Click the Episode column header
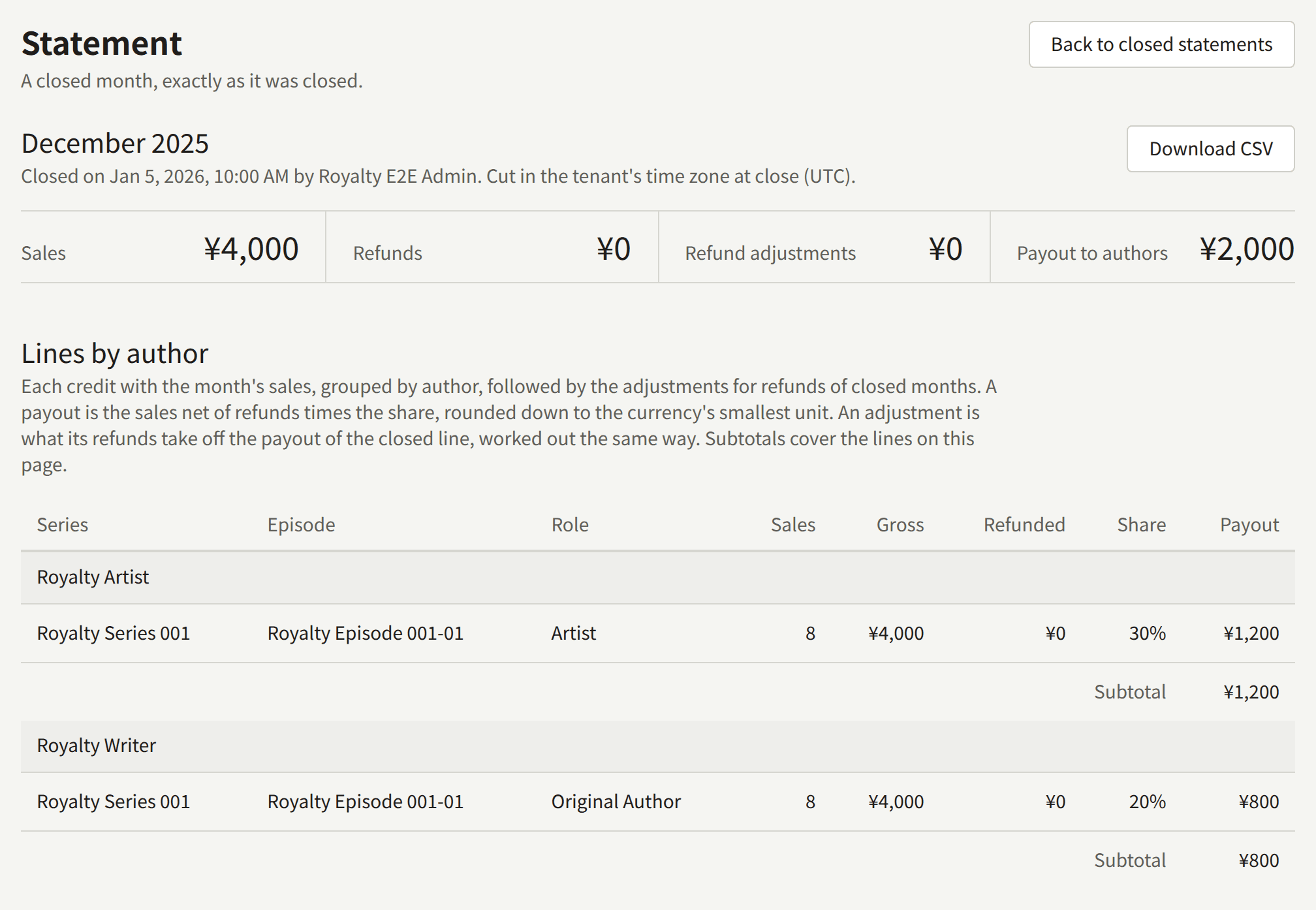Screen dimensions: 1316x910 pyautogui.click(x=301, y=525)
